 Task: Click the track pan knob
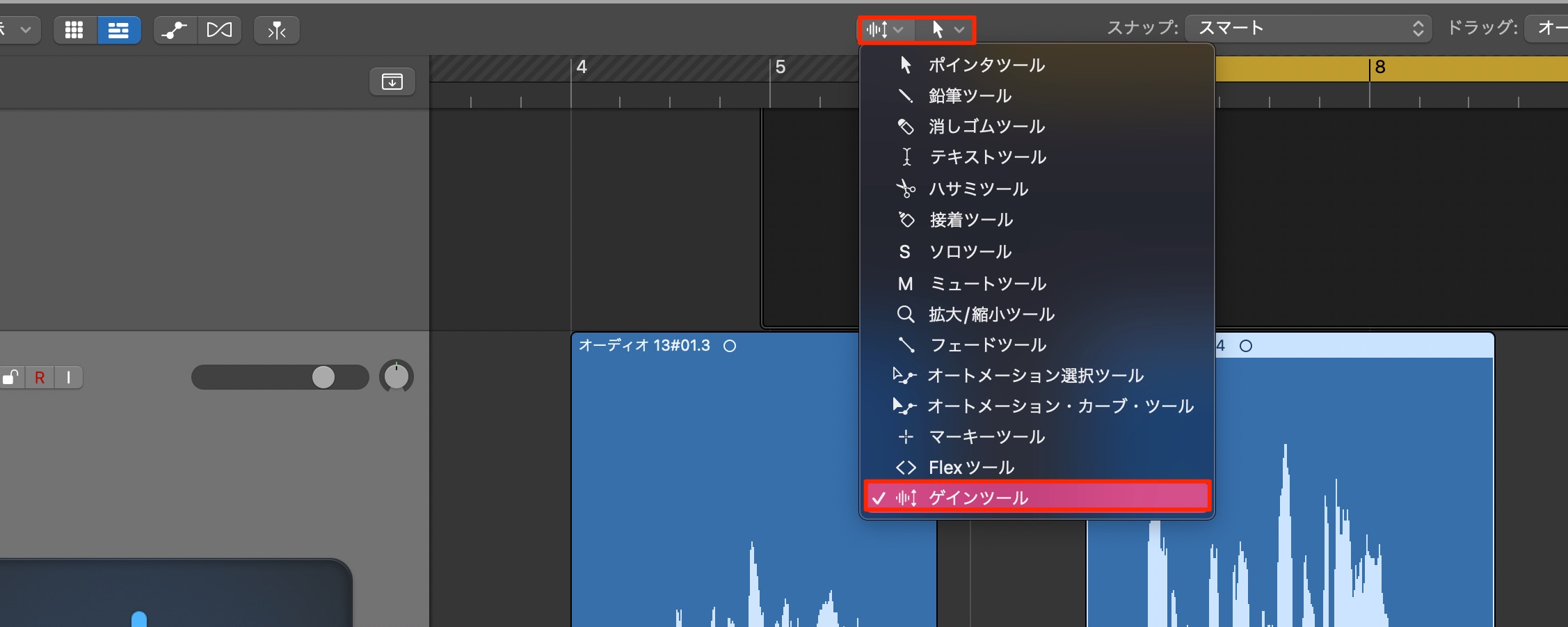[x=397, y=376]
